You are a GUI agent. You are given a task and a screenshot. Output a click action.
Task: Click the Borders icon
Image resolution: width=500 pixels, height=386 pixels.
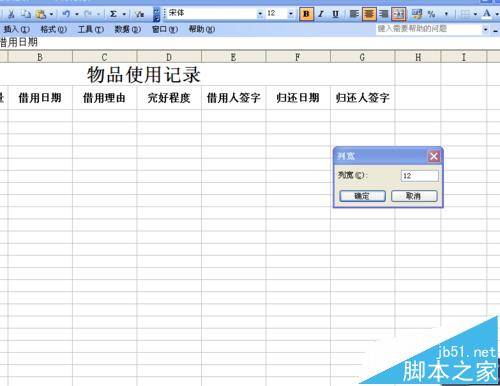click(x=465, y=14)
